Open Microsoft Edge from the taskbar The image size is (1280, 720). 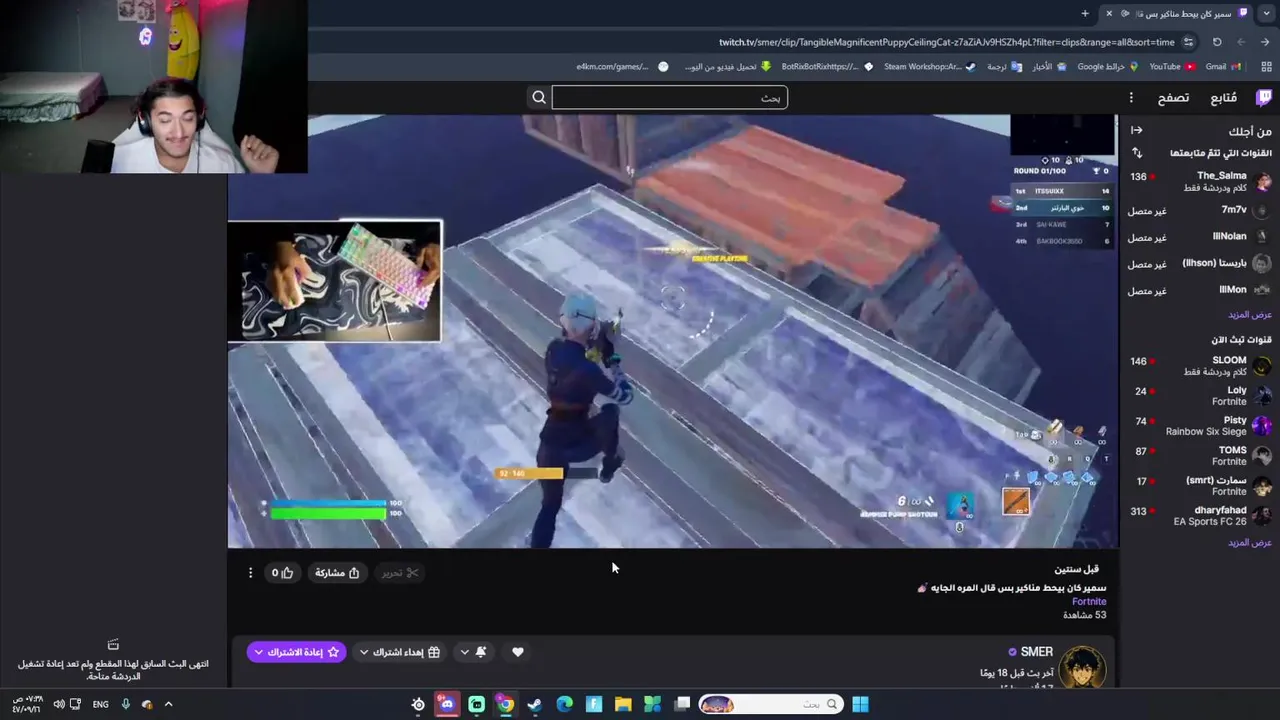pyautogui.click(x=564, y=704)
